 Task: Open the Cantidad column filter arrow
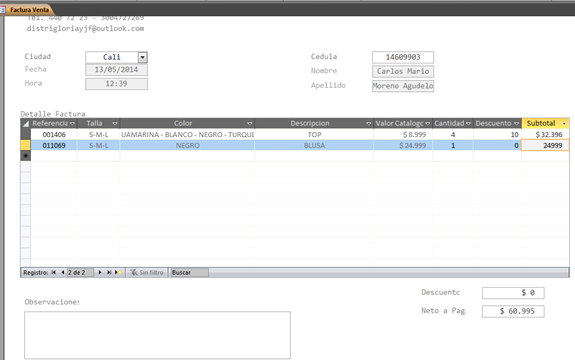(468, 124)
